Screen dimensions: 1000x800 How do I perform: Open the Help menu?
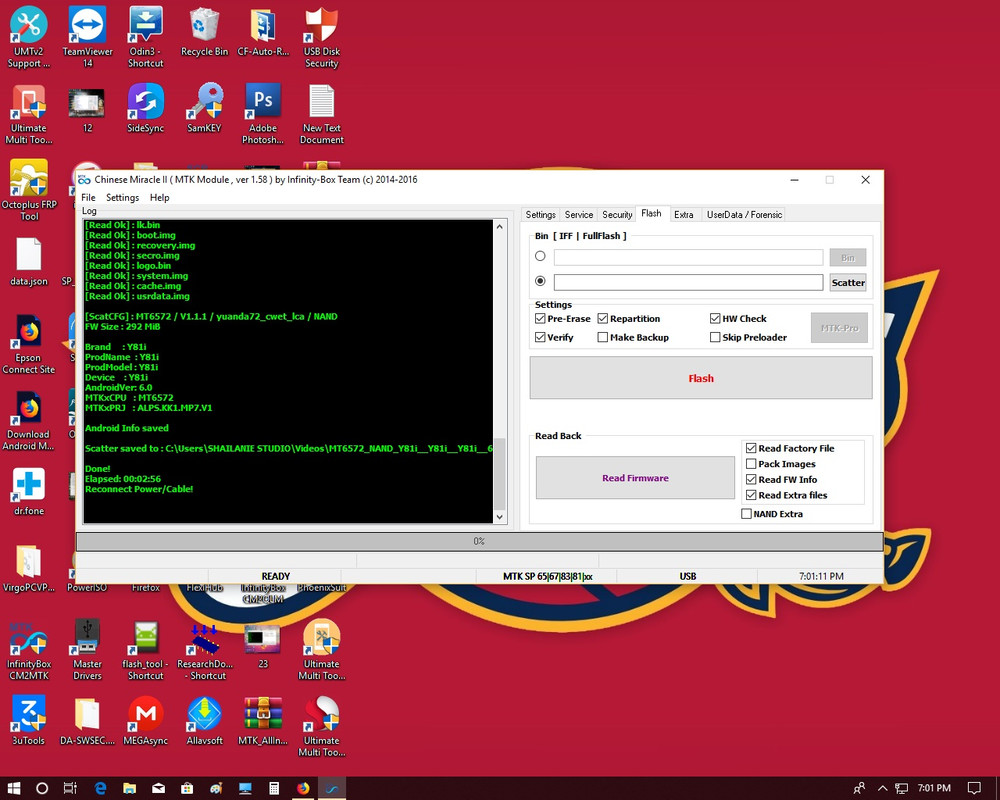[159, 198]
